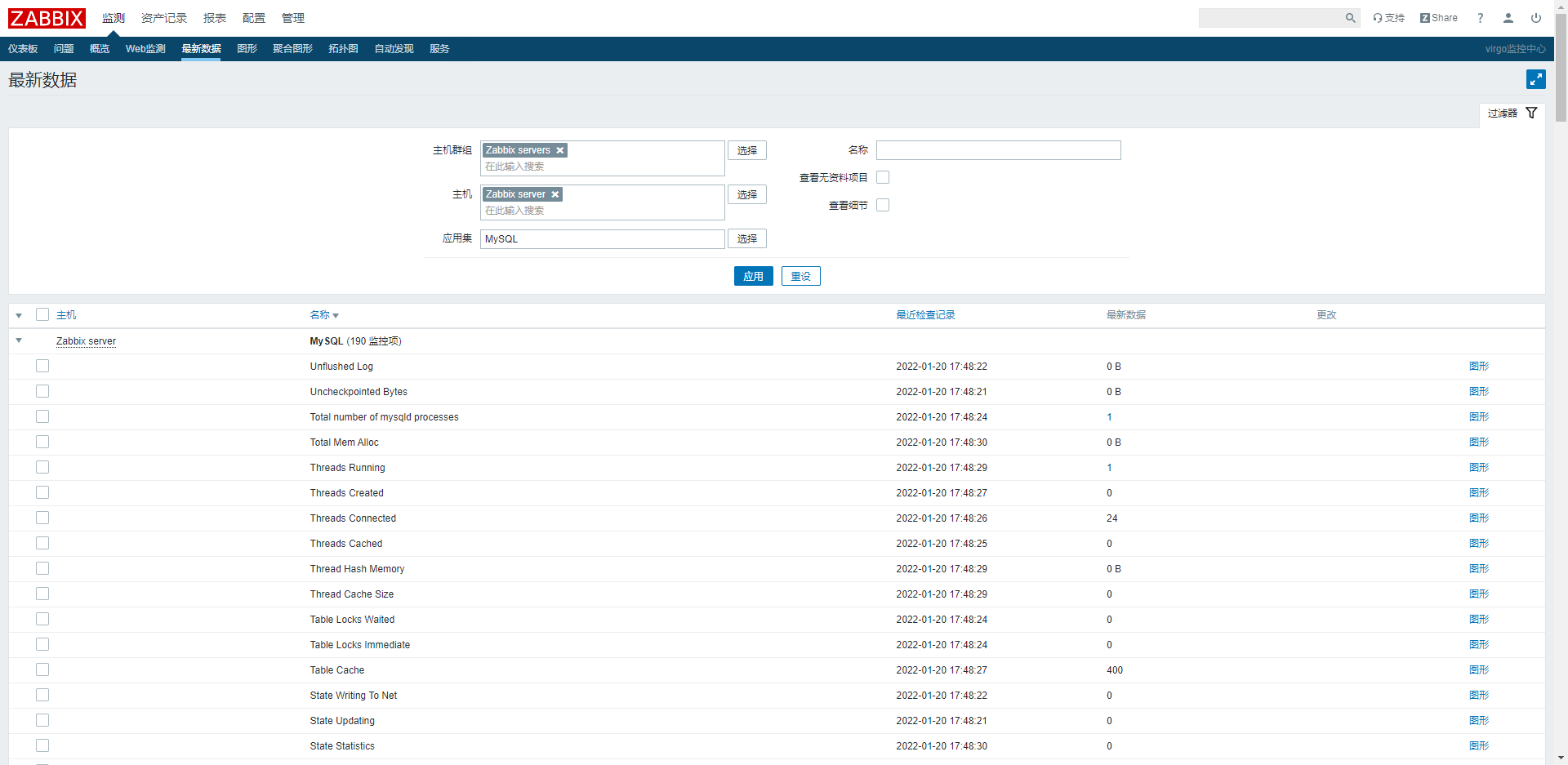Open the Share link
The height and width of the screenshot is (765, 1568).
pos(1439,18)
